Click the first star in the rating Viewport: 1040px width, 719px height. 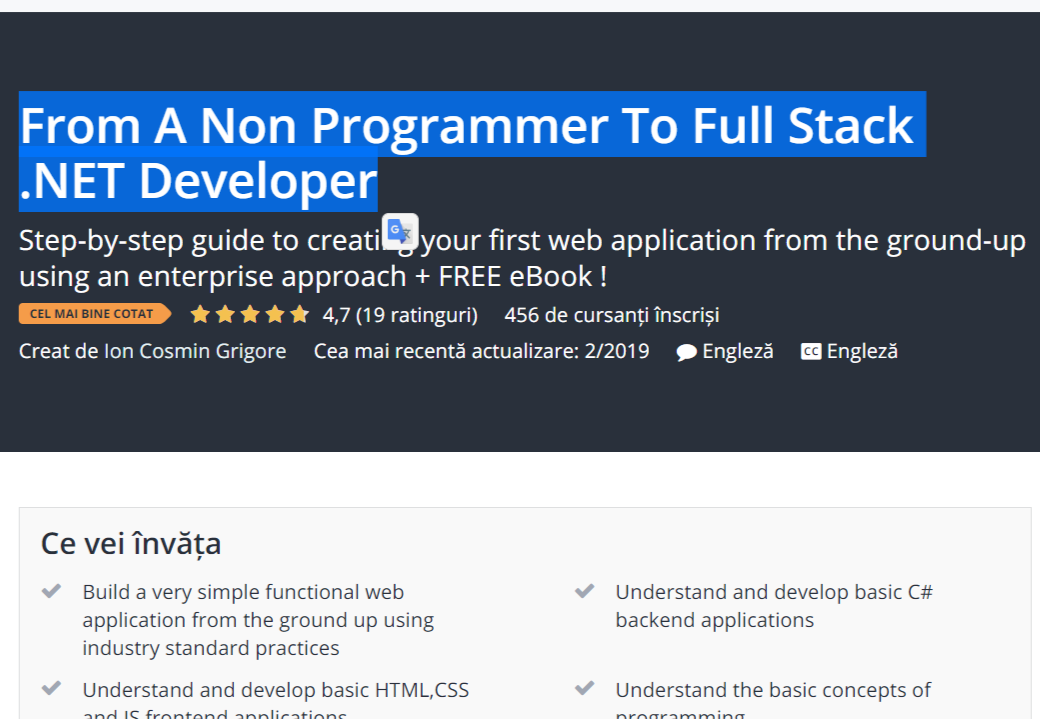200,315
